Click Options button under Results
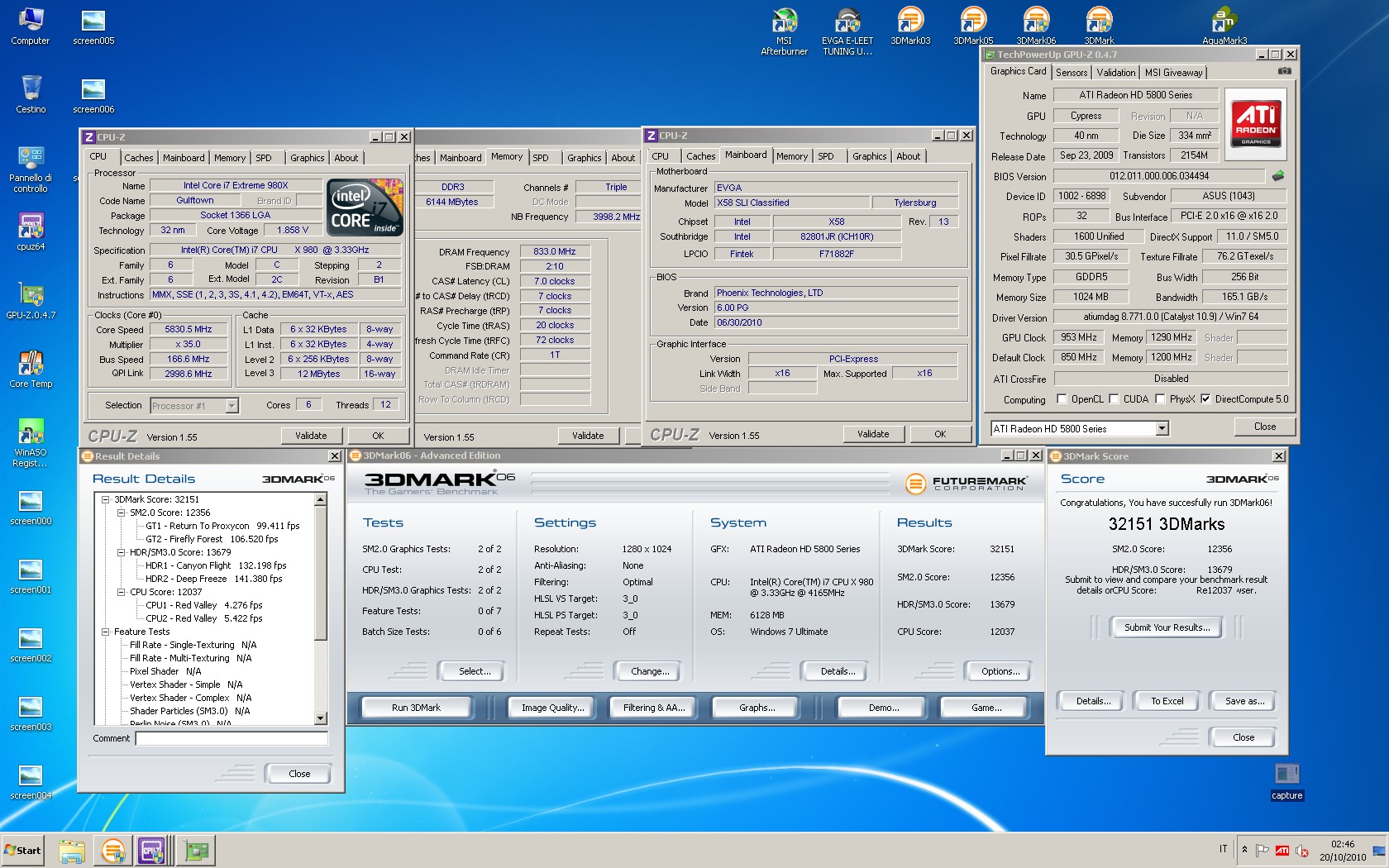This screenshot has height=868, width=1389. click(1000, 671)
